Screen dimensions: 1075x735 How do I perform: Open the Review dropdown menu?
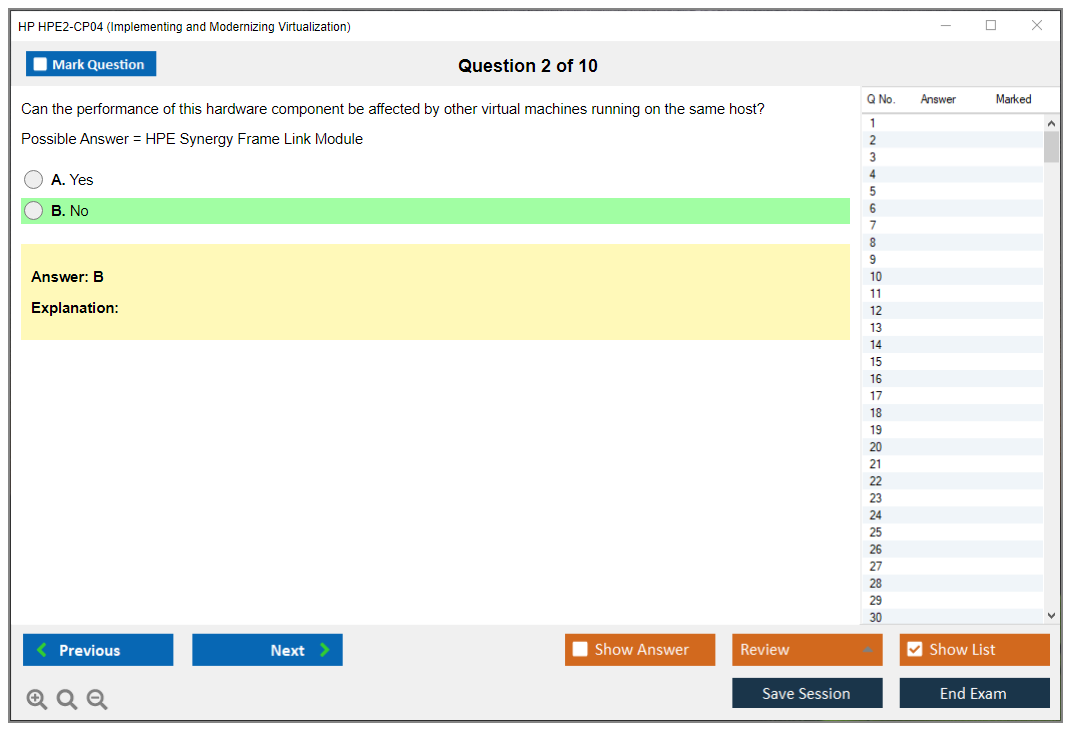point(807,650)
